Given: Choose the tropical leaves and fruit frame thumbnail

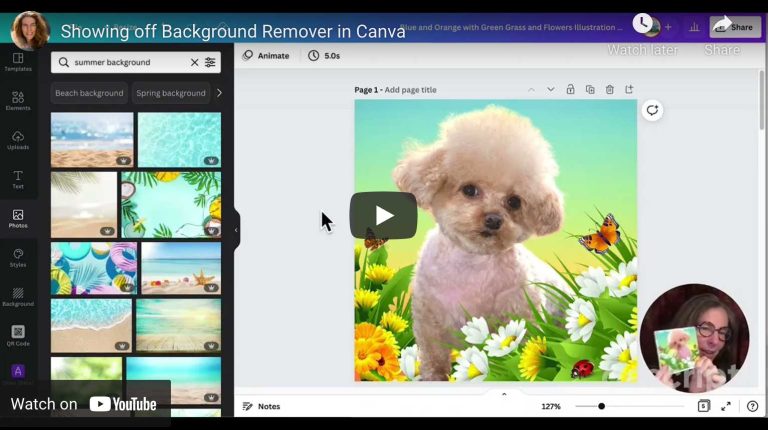Looking at the screenshot, I should [x=171, y=205].
